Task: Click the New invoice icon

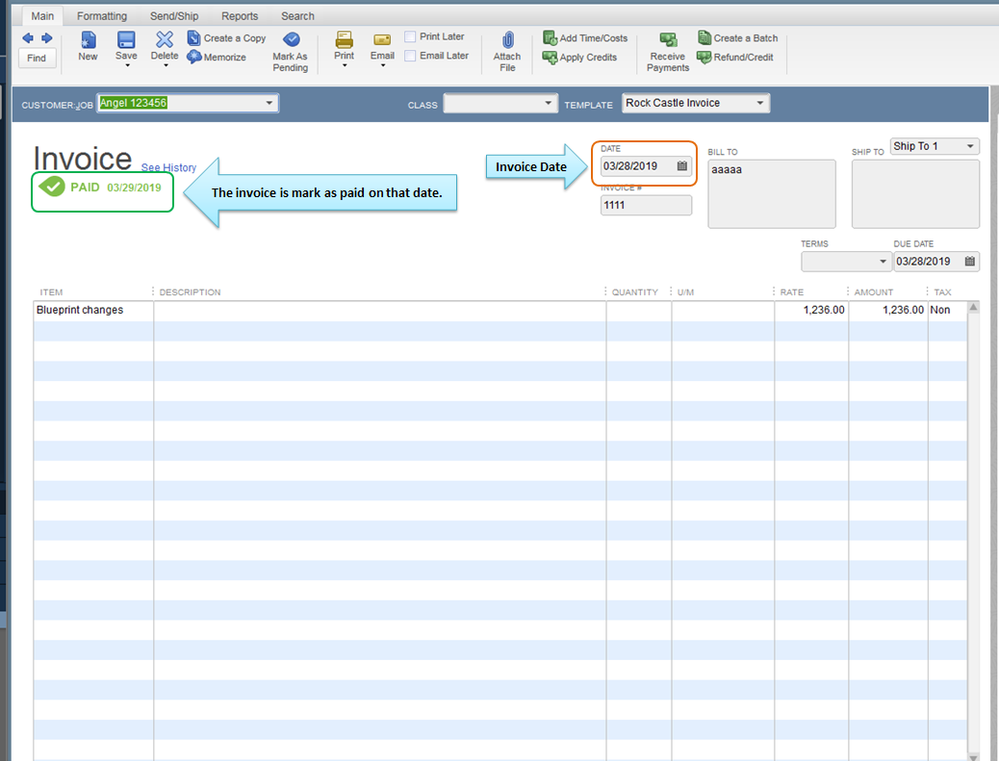Action: tap(88, 40)
